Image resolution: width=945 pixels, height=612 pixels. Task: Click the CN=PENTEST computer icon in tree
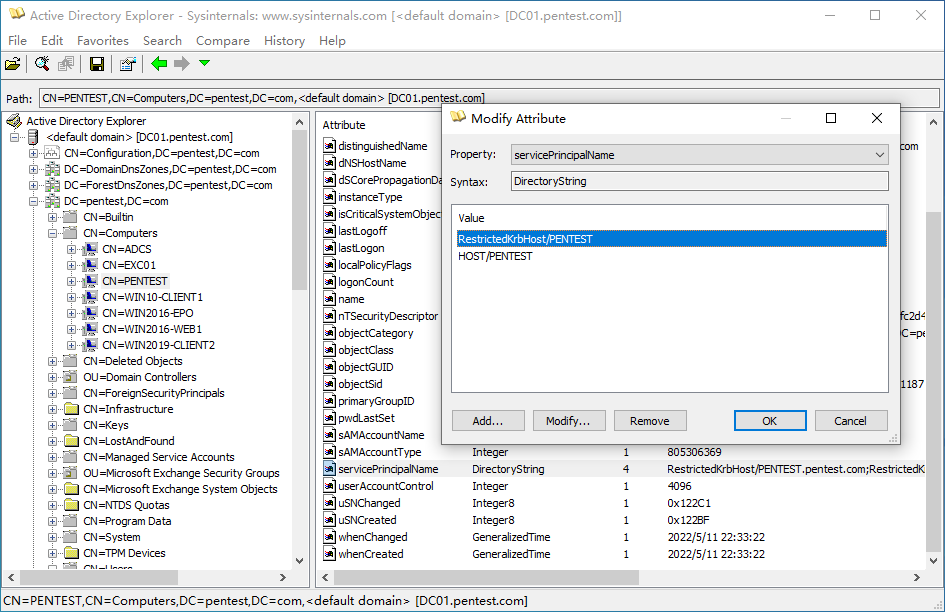coord(90,281)
